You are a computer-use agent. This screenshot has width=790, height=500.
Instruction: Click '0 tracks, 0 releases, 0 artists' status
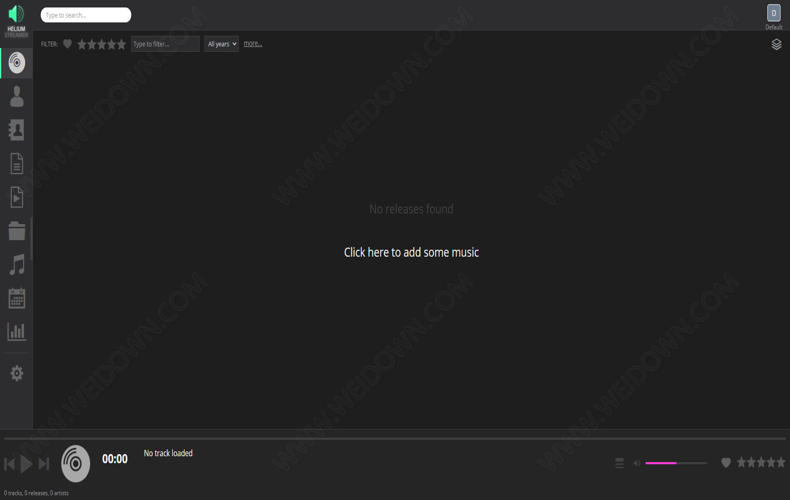pos(36,493)
